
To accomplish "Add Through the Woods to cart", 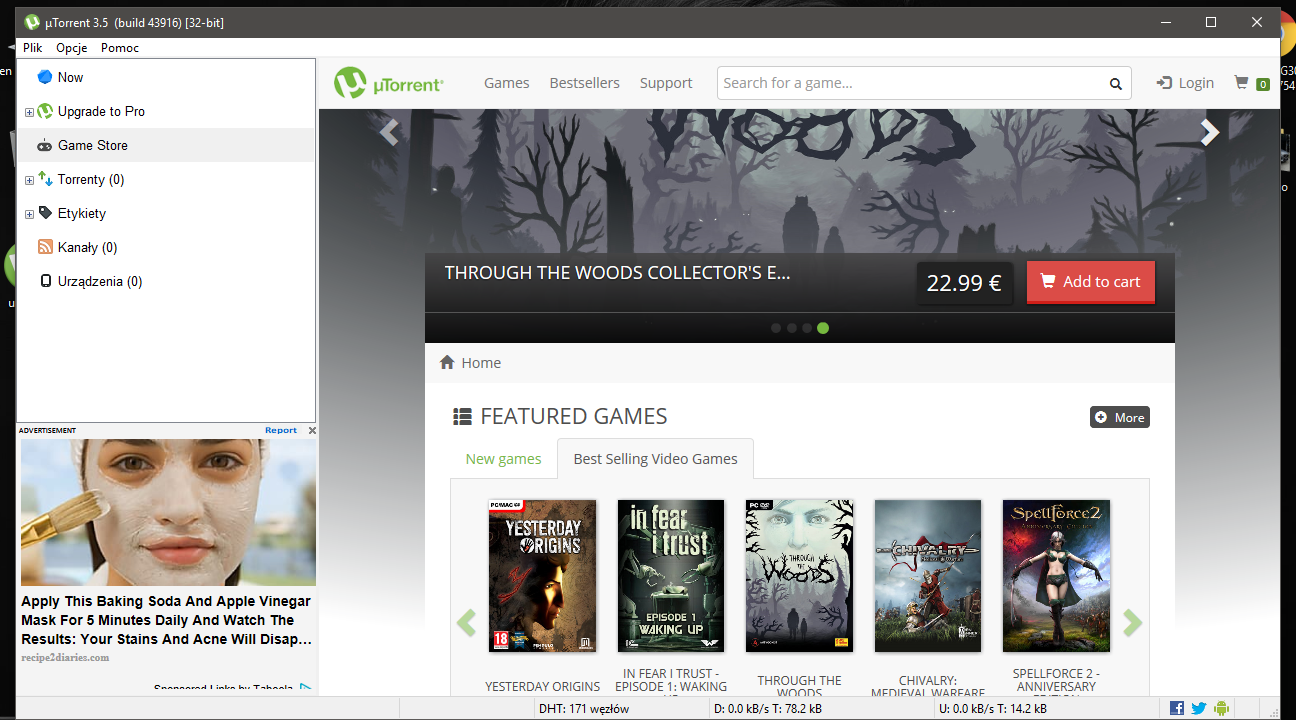I will click(1091, 282).
